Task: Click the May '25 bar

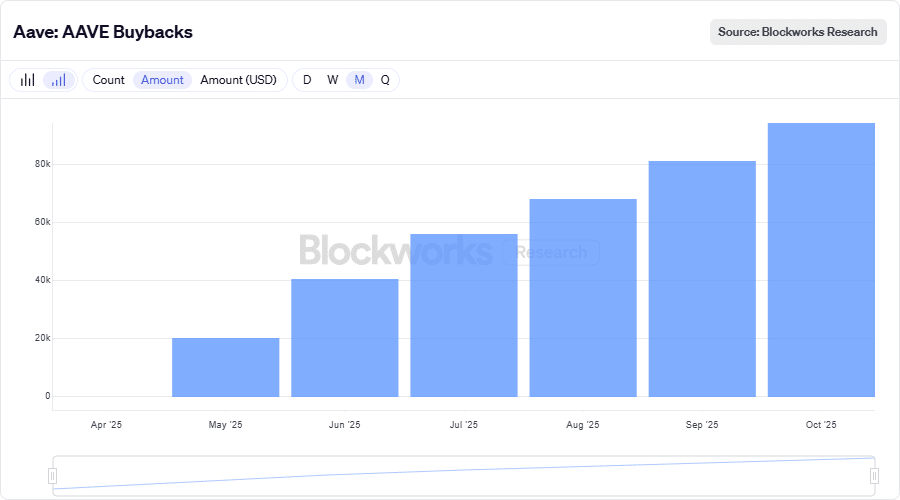Action: (225, 367)
